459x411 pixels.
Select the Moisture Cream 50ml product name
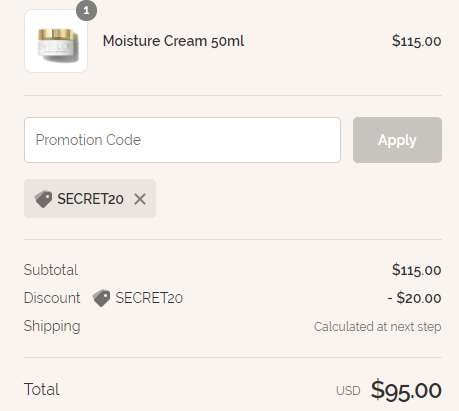[x=173, y=41]
